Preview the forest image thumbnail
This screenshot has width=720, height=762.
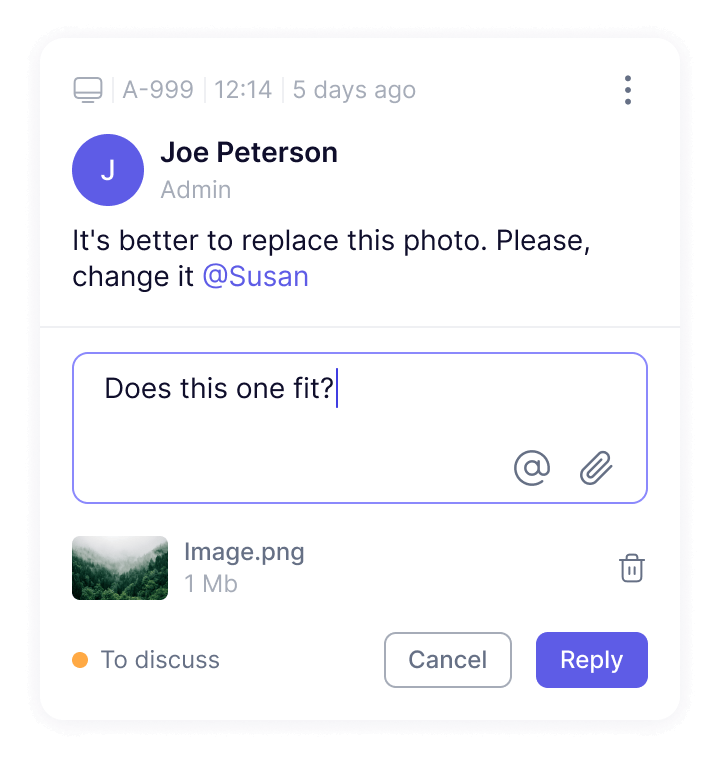pos(120,568)
